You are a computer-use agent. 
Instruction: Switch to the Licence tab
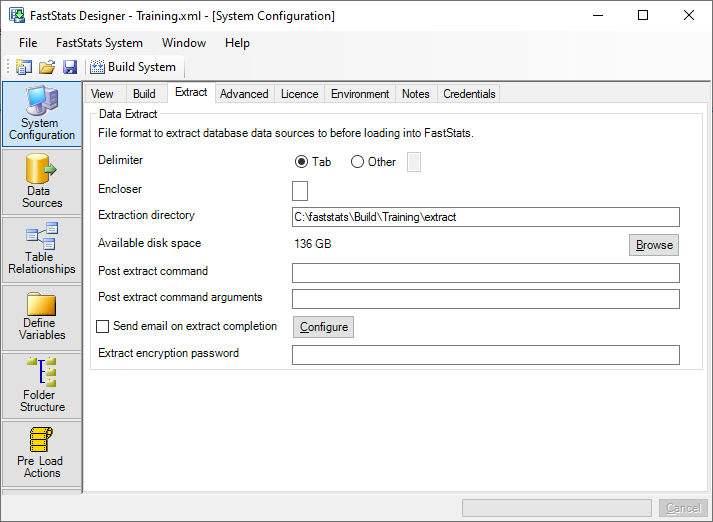point(299,94)
